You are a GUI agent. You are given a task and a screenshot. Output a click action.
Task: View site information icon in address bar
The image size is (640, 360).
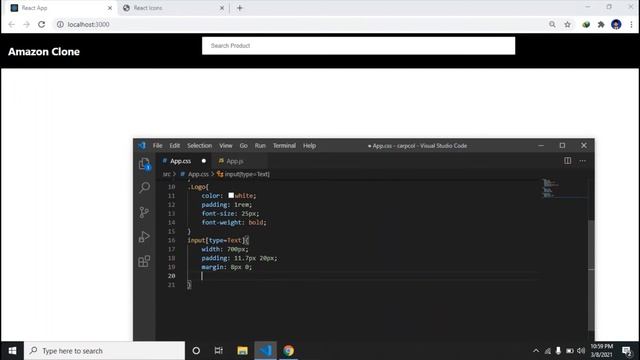(x=60, y=24)
